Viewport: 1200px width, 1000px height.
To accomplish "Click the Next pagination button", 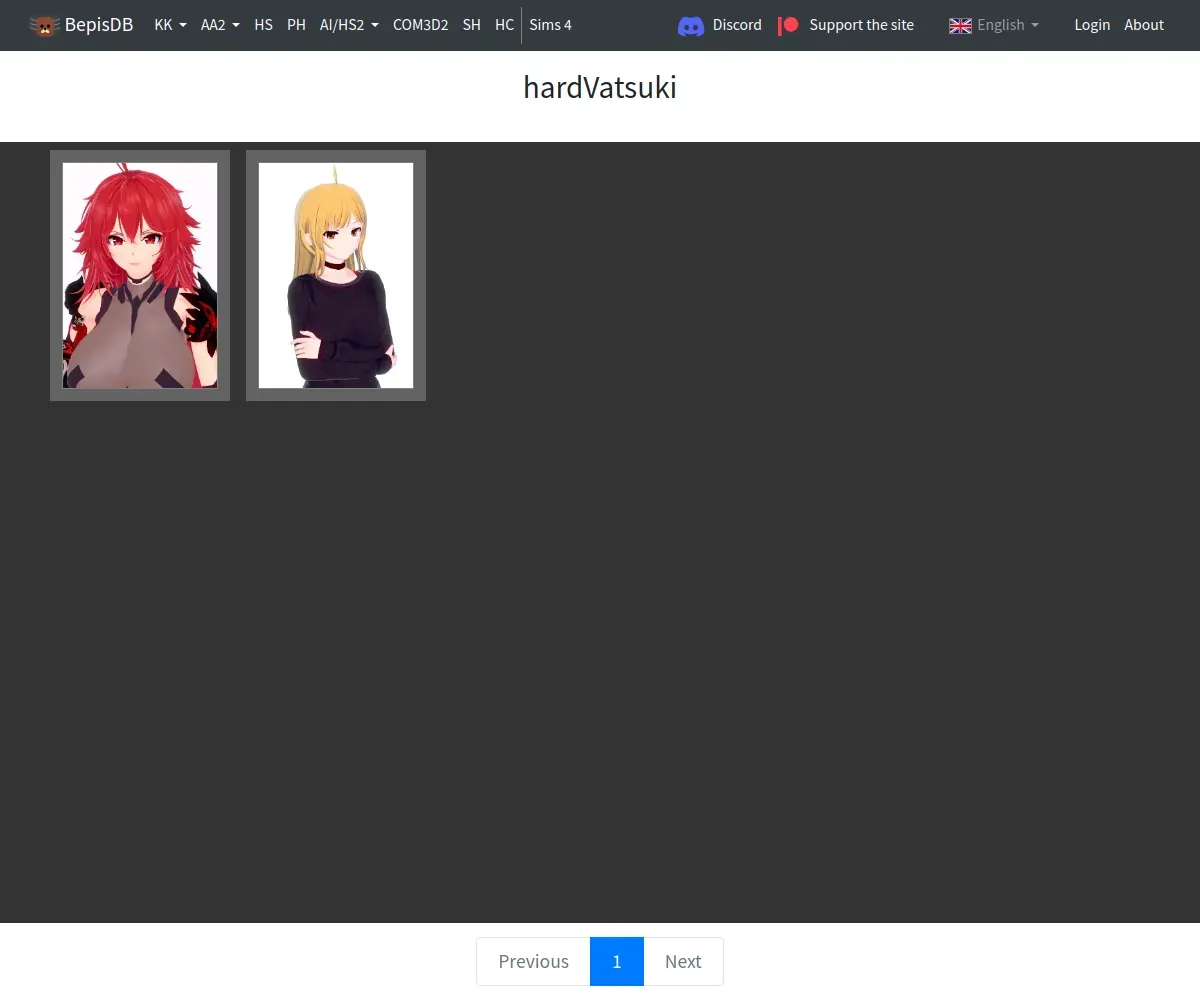I will coord(683,961).
